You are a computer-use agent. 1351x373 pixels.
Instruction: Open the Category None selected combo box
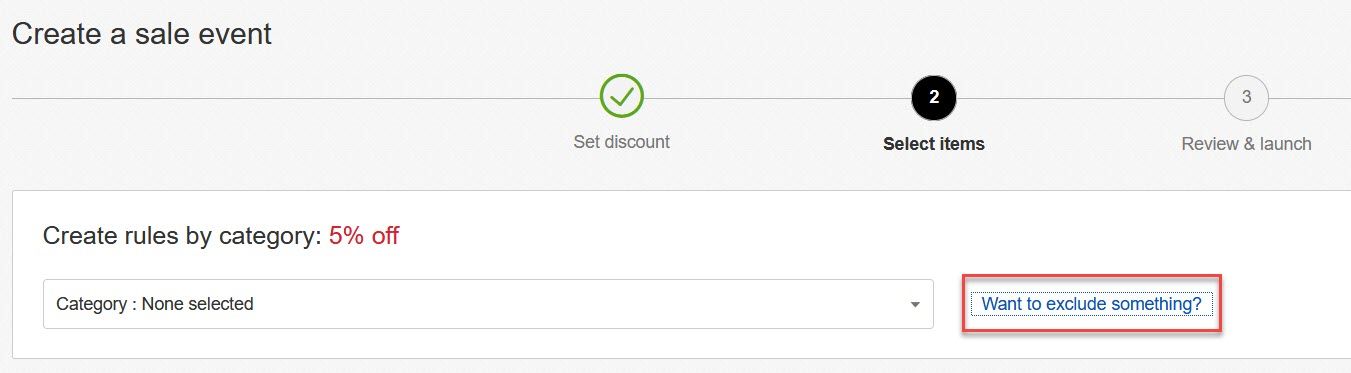click(488, 304)
